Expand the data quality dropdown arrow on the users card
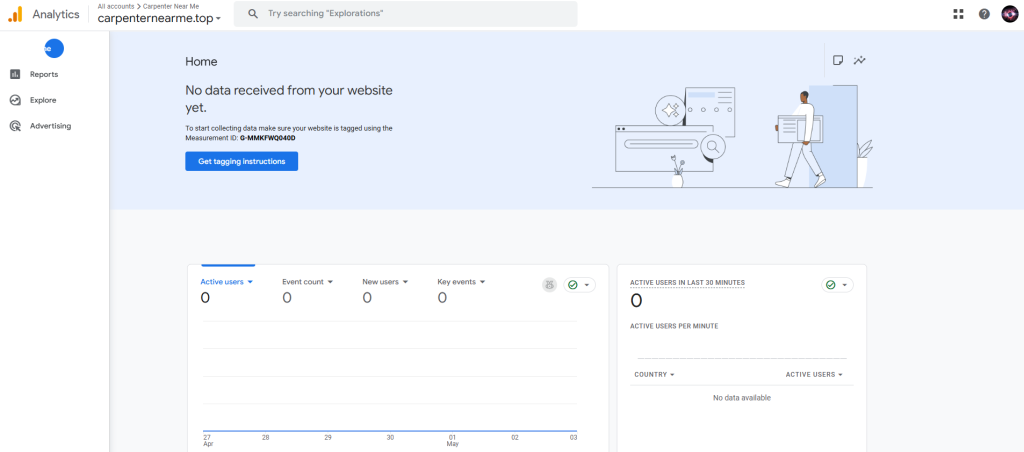The width and height of the screenshot is (1024, 452). pyautogui.click(x=587, y=285)
